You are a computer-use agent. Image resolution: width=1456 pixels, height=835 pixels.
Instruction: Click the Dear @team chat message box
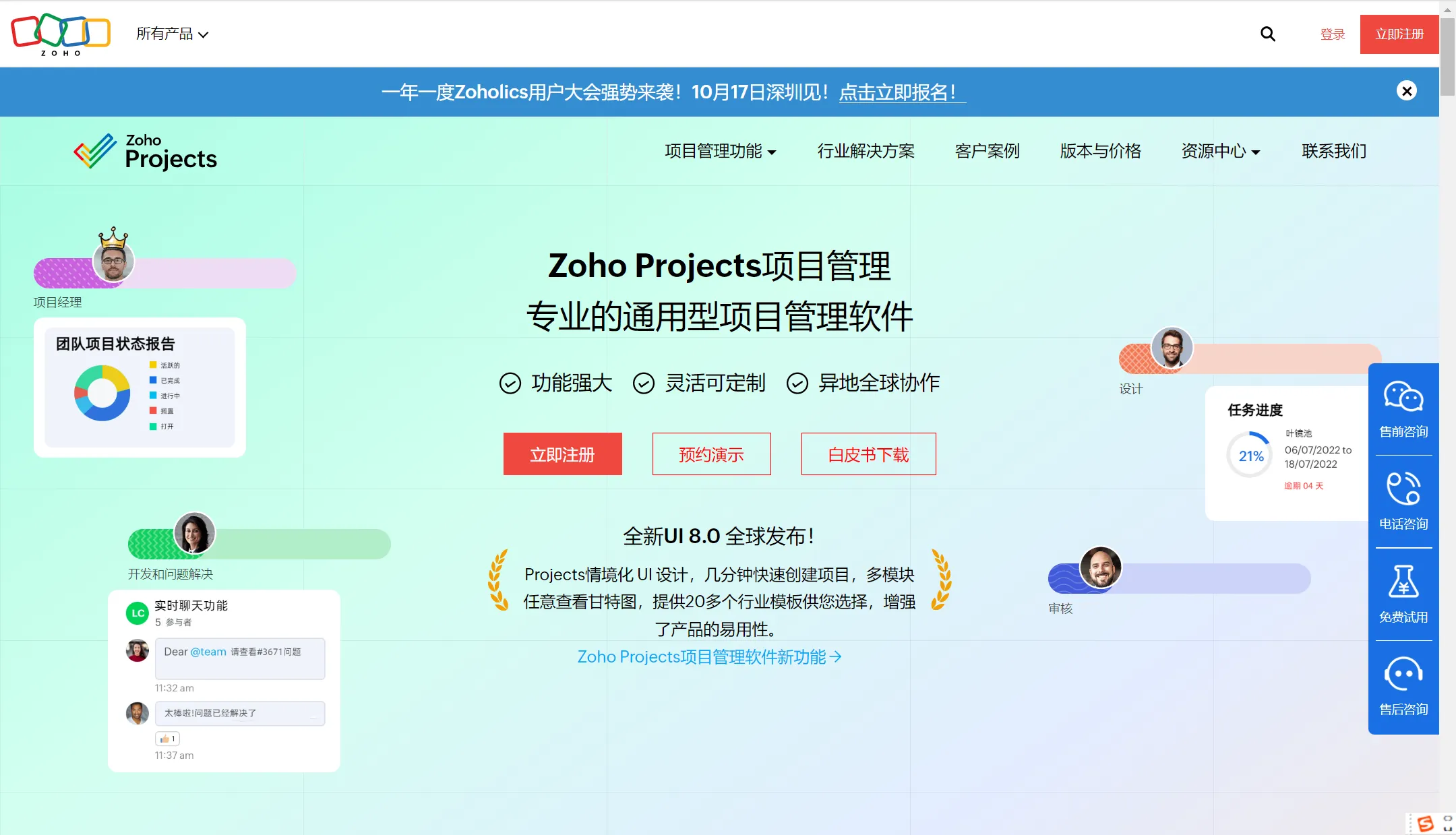coord(240,658)
